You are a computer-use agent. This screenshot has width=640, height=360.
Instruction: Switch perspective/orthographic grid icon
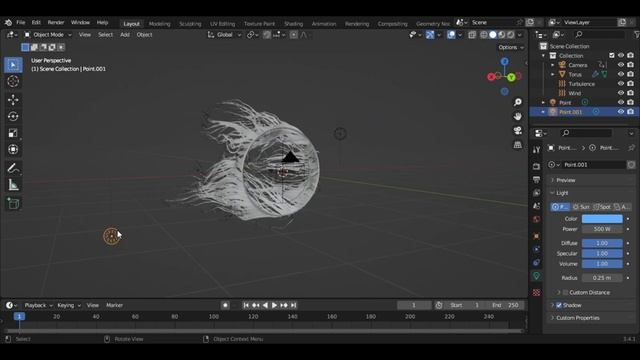tap(518, 144)
